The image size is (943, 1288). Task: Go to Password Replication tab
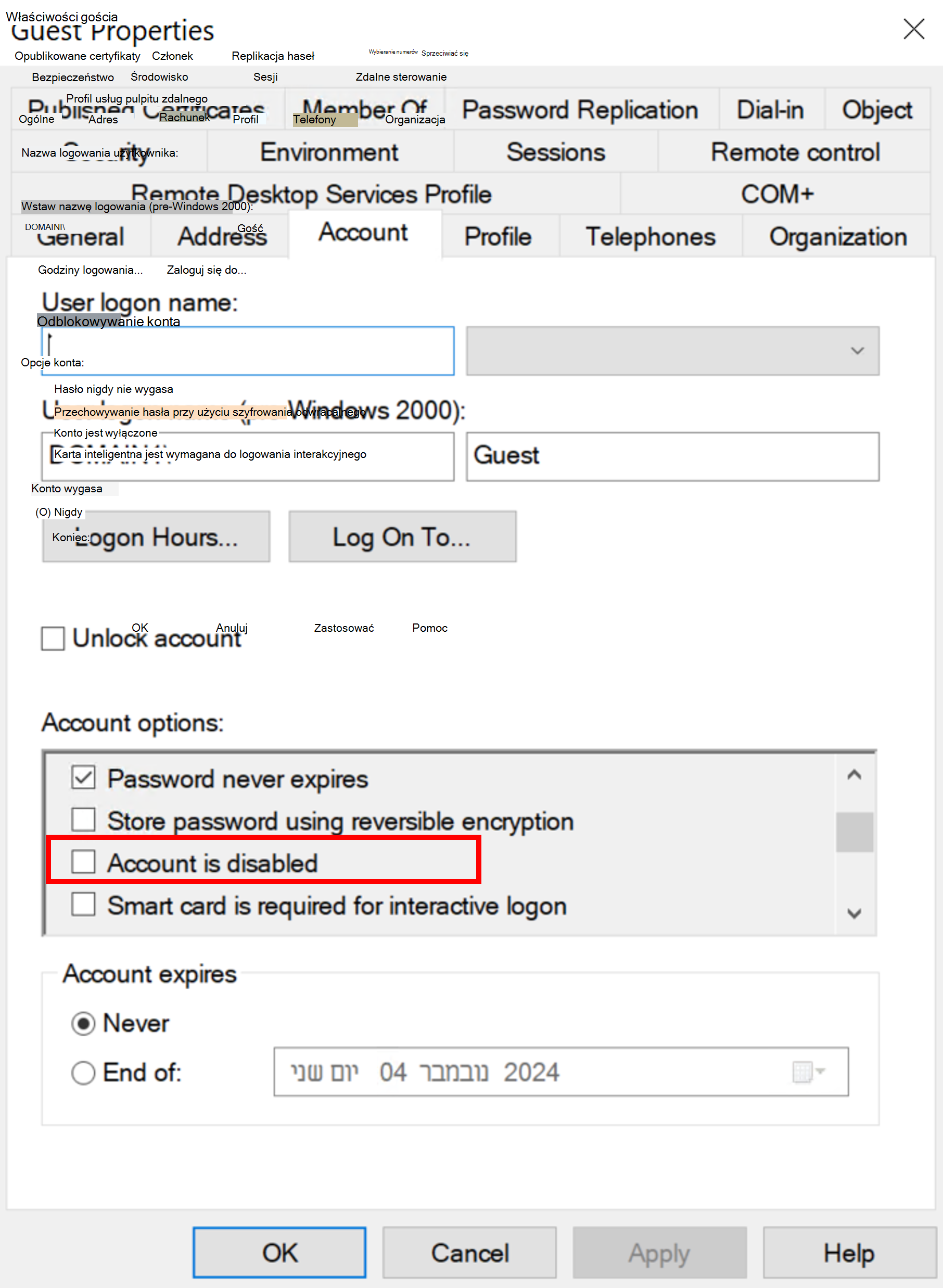[x=579, y=110]
